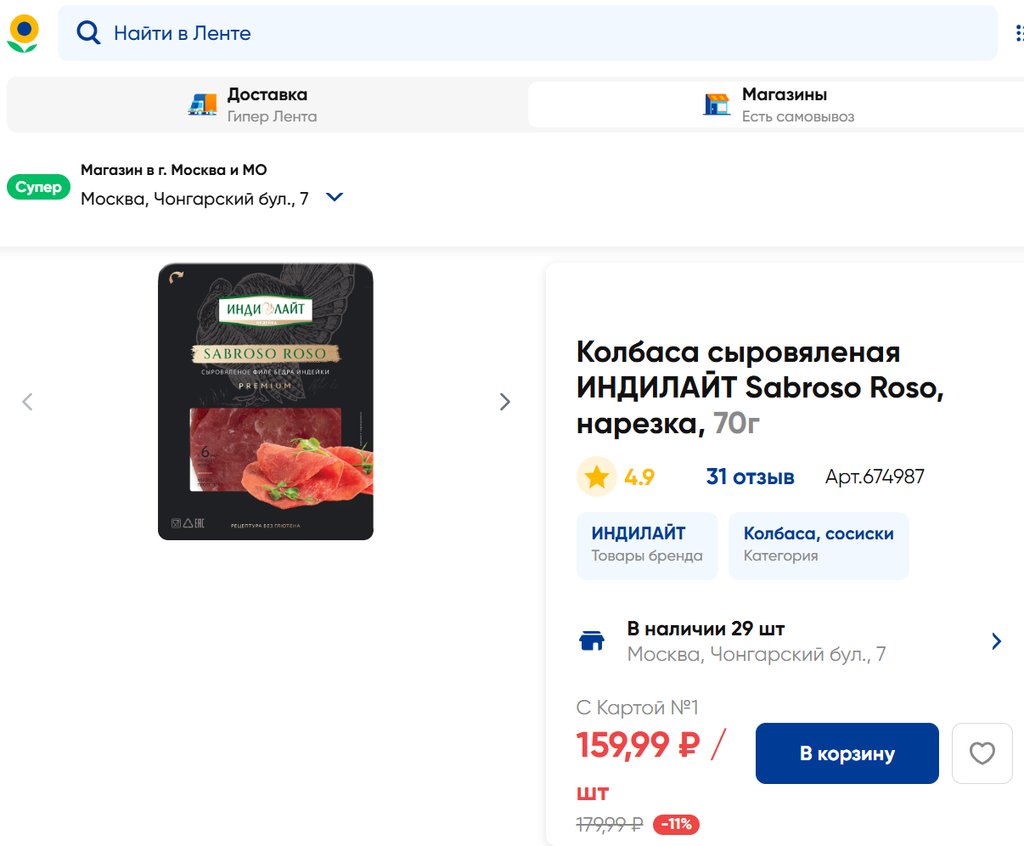Add product to favorites with heart icon

coord(982,753)
